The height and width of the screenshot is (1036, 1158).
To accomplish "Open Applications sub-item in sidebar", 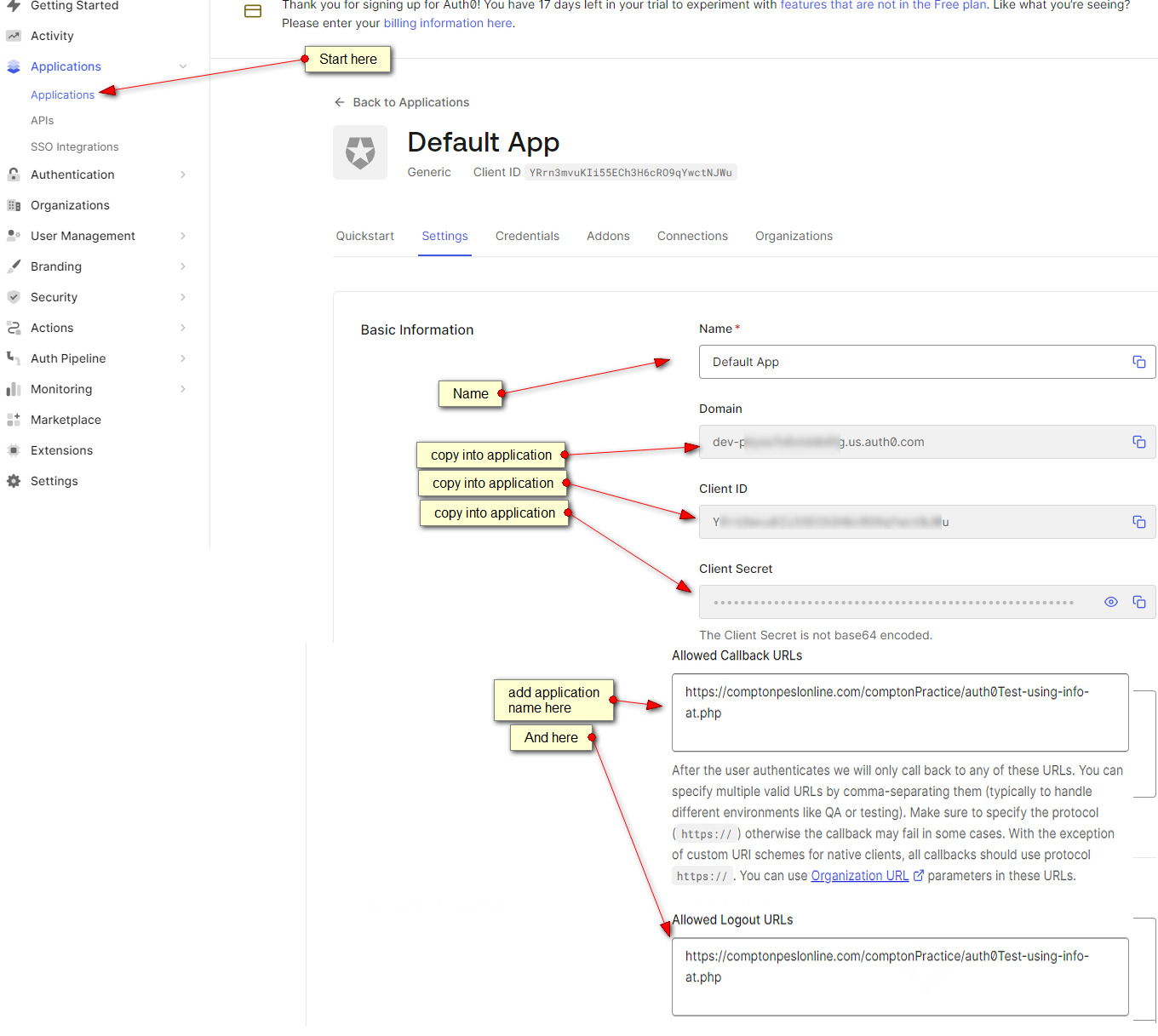I will [x=62, y=94].
